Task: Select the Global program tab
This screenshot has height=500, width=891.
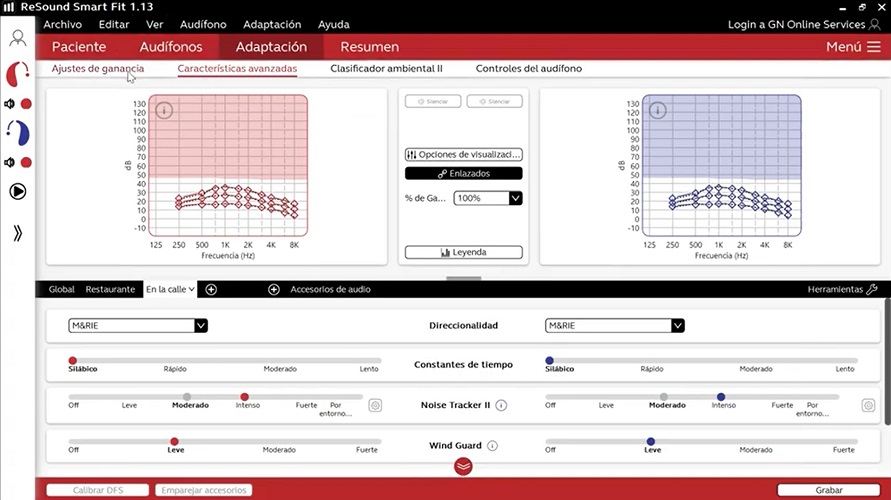Action: (61, 289)
